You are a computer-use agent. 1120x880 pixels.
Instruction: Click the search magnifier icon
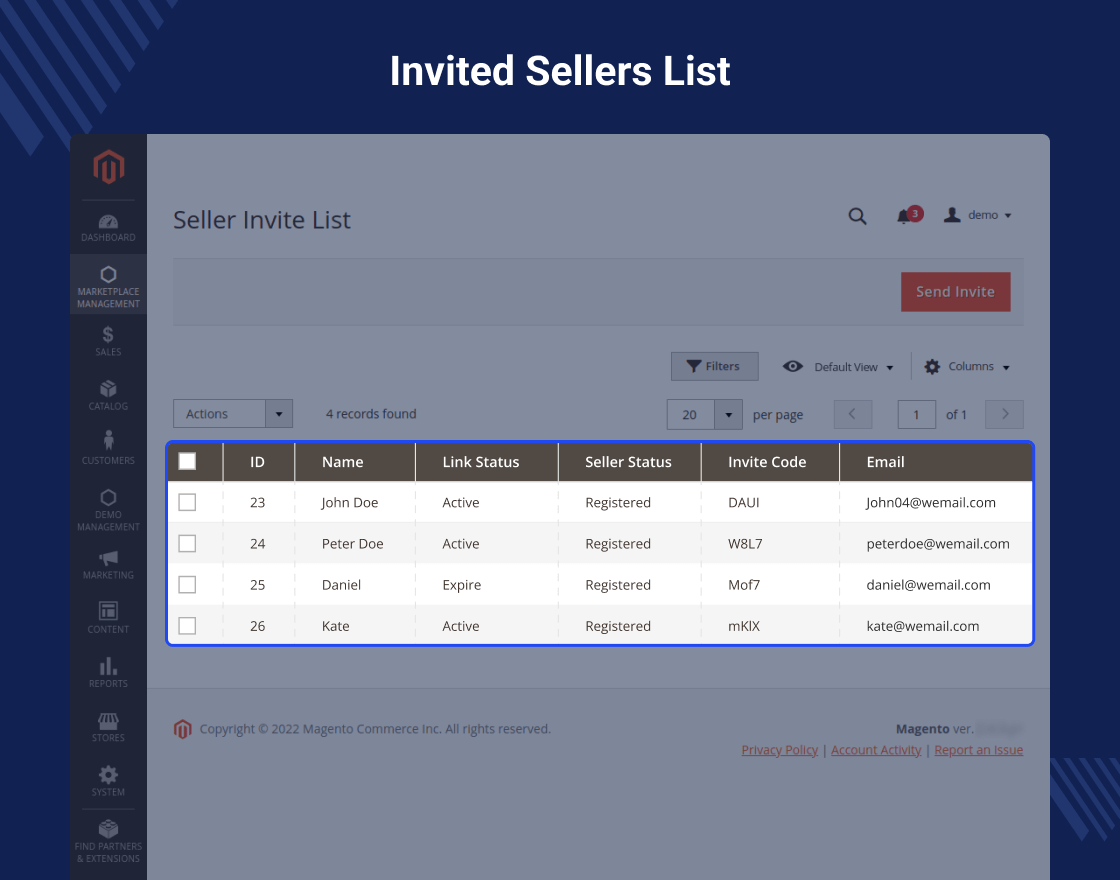[x=857, y=216]
